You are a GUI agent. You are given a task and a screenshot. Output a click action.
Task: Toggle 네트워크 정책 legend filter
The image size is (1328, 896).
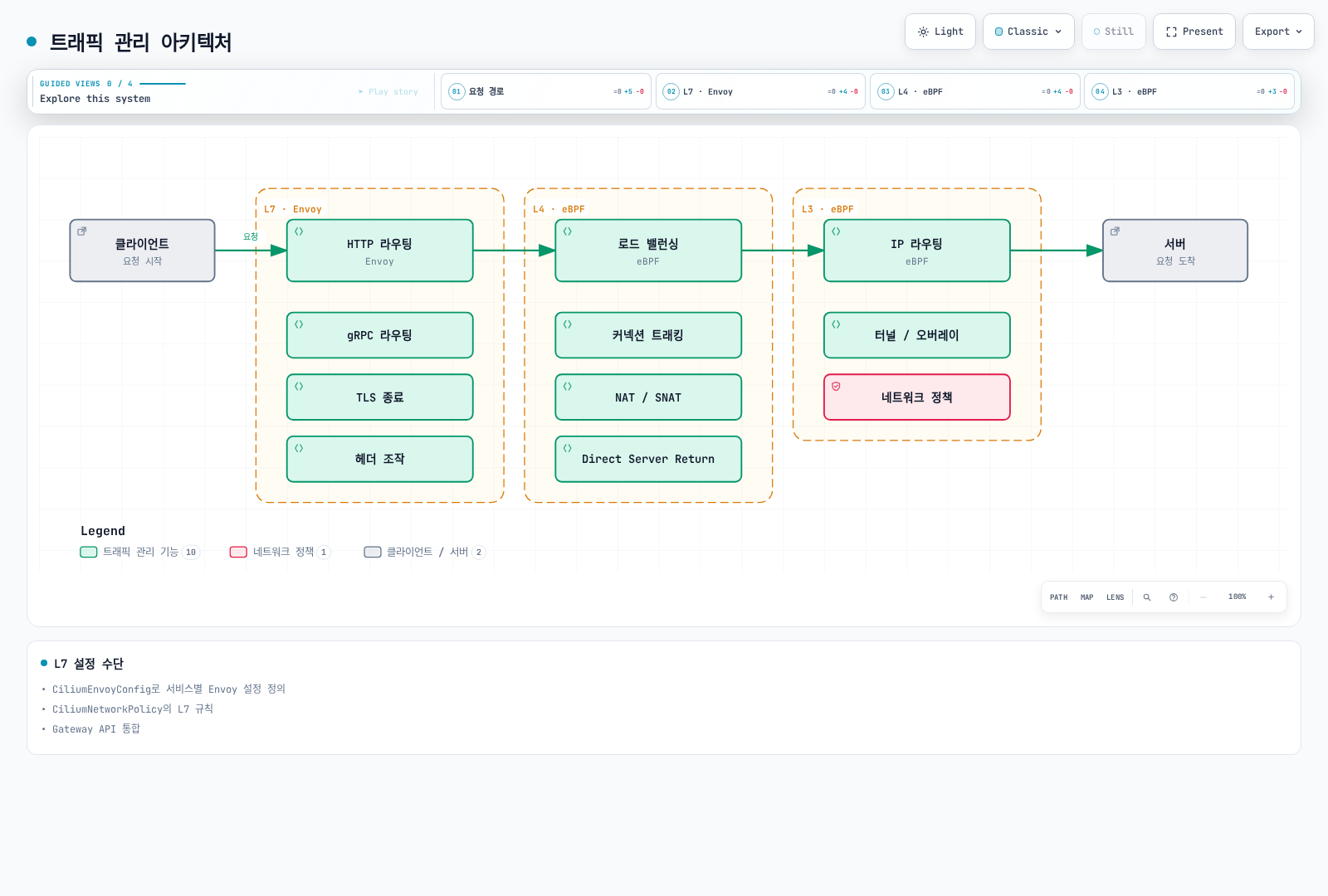[280, 553]
